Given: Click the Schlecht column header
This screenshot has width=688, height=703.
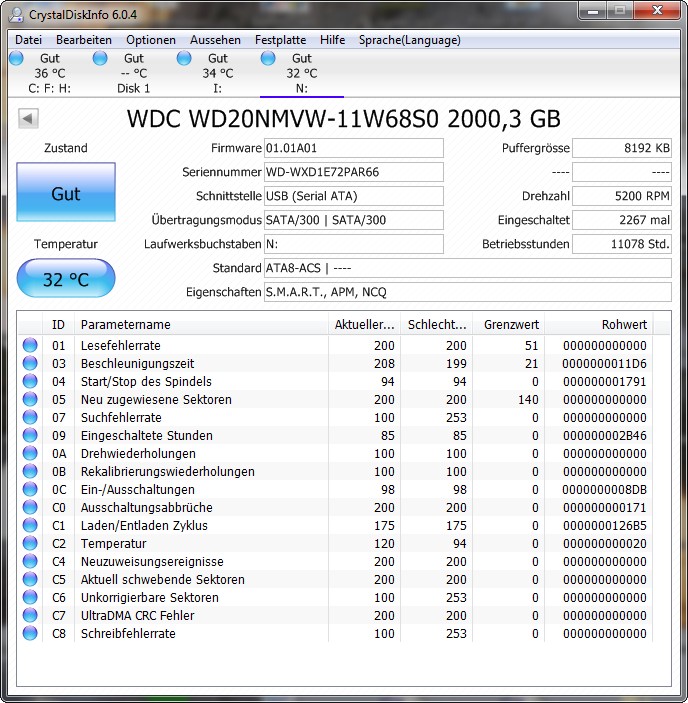Looking at the screenshot, I should click(436, 325).
